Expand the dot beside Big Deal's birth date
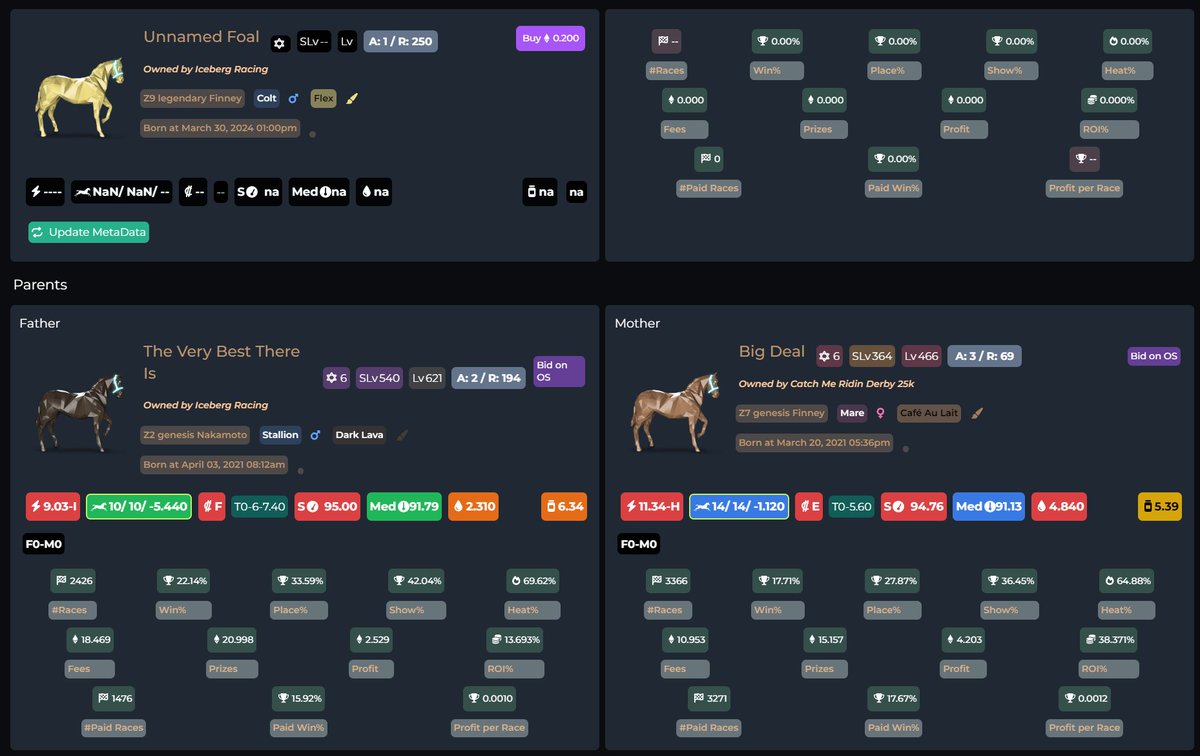The width and height of the screenshot is (1200, 756). tap(905, 448)
